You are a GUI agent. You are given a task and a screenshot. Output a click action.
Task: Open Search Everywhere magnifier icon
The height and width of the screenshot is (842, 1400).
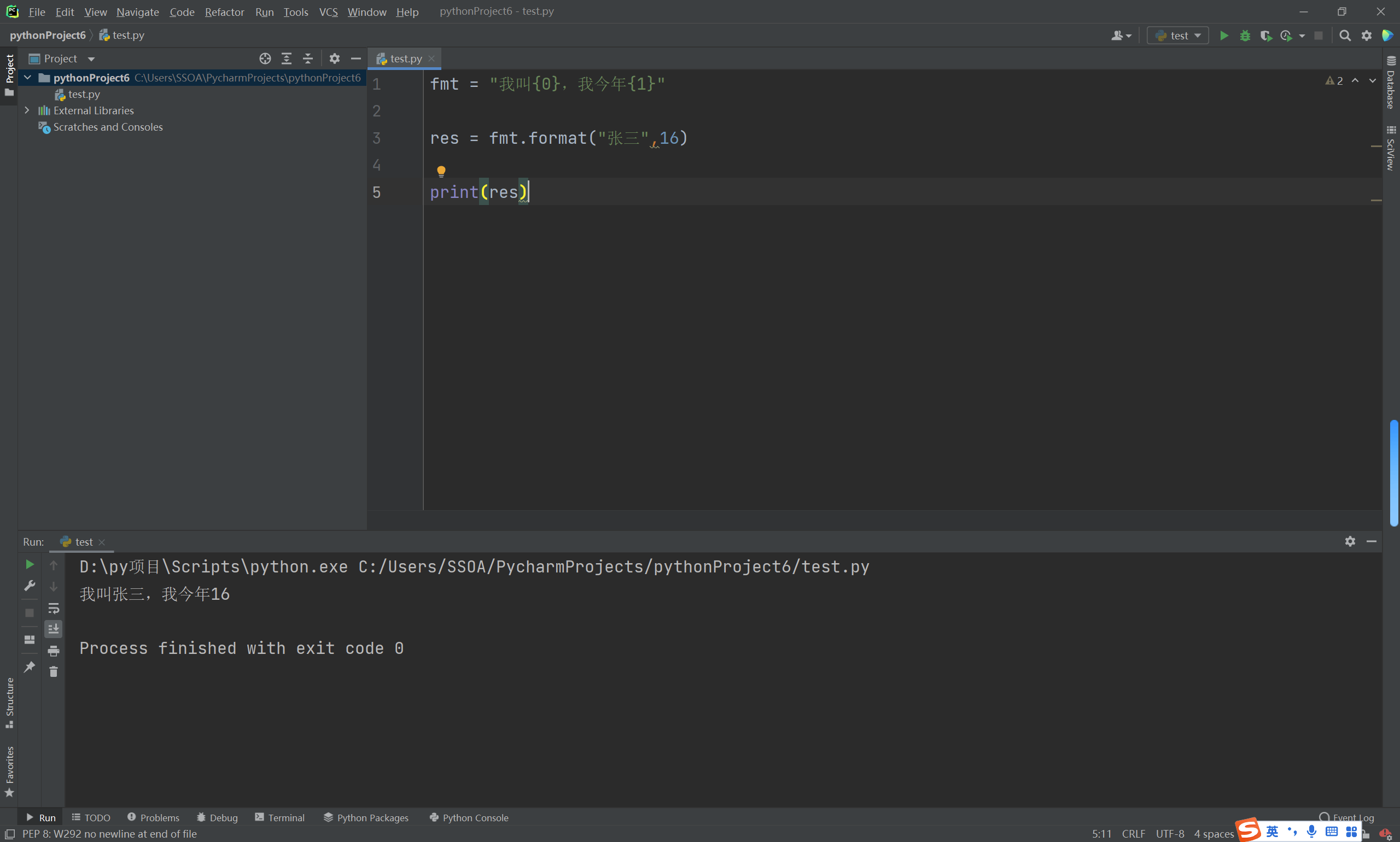[1344, 36]
